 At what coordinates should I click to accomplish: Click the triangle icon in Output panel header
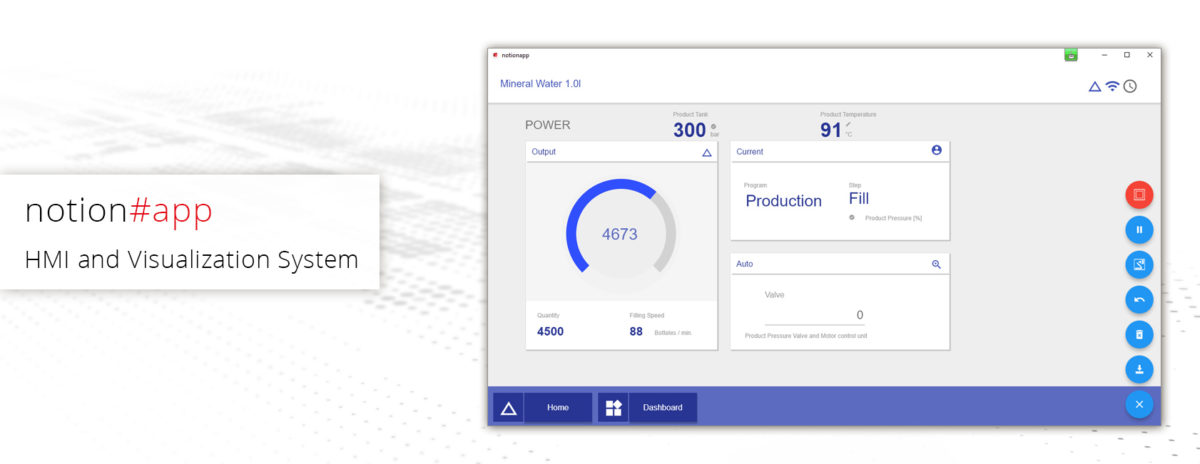pyautogui.click(x=706, y=153)
